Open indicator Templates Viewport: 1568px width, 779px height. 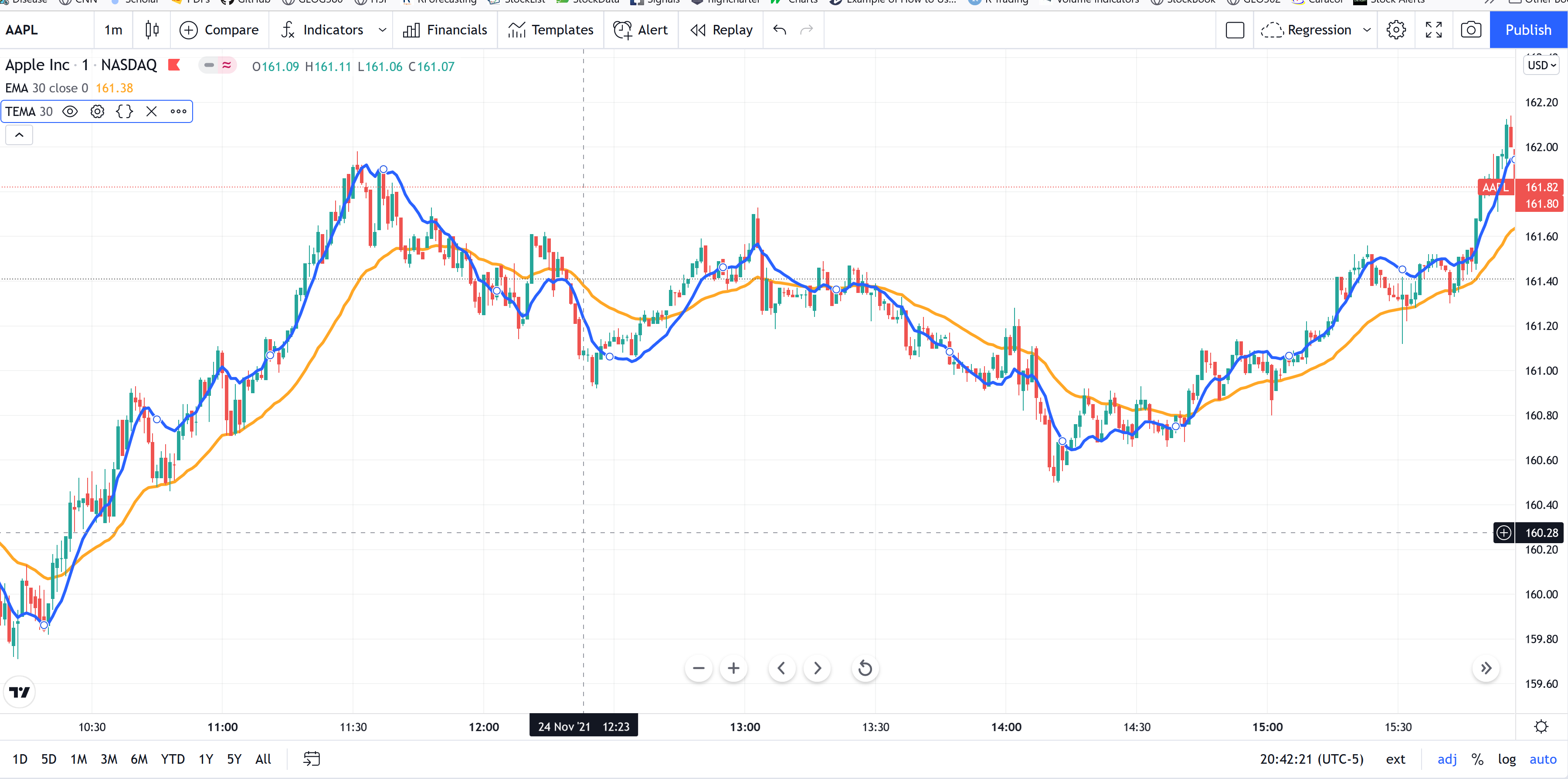551,30
